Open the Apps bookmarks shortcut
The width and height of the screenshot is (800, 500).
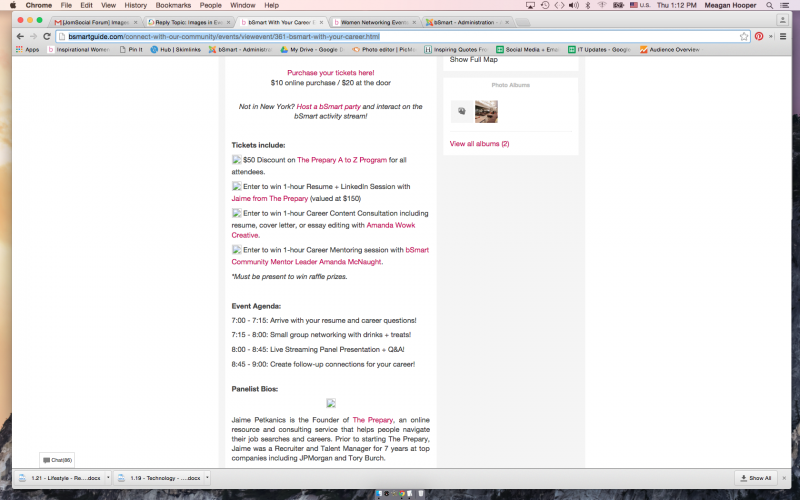tap(28, 49)
